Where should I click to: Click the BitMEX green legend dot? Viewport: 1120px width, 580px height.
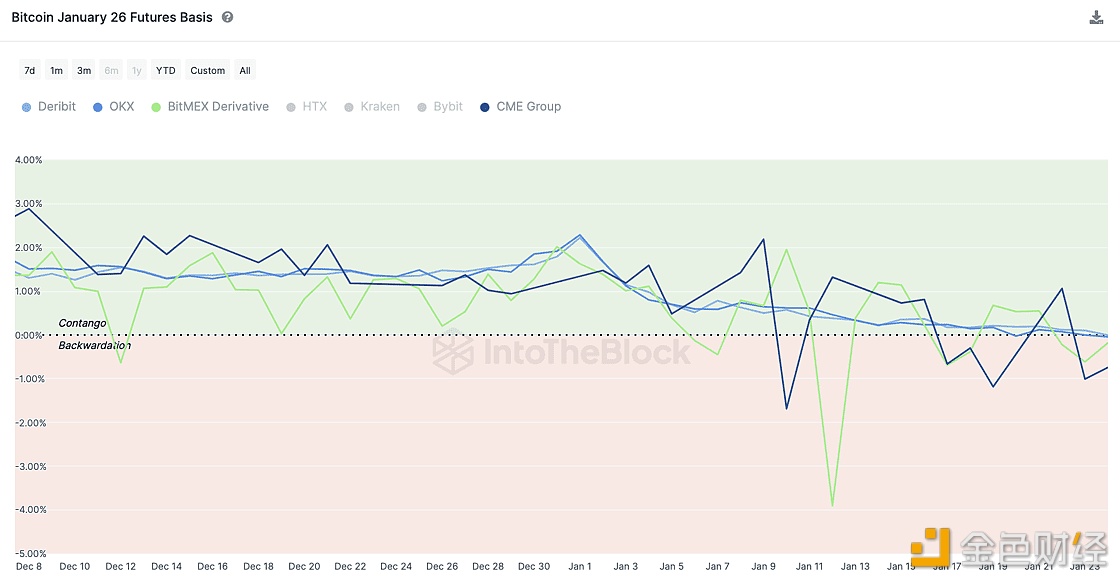pyautogui.click(x=156, y=107)
